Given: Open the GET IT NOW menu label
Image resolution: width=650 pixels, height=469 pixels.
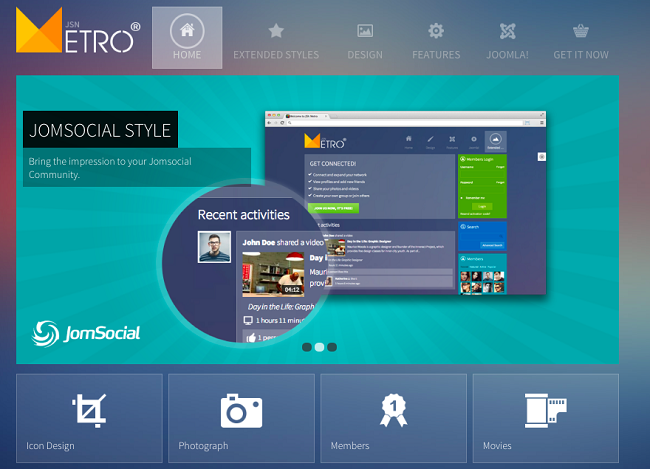Looking at the screenshot, I should coord(581,55).
